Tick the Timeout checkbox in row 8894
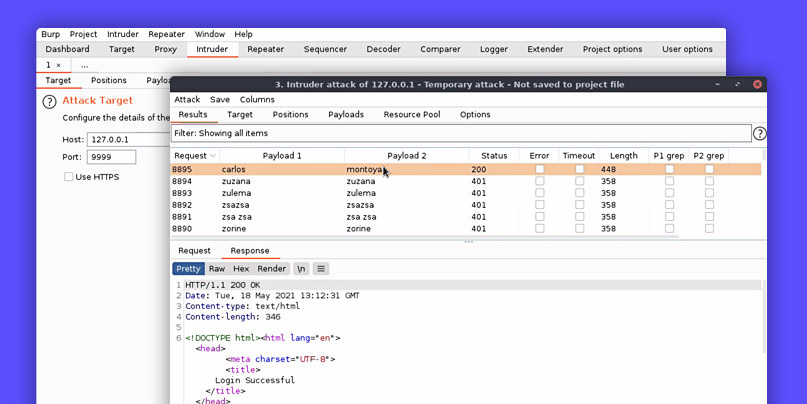Viewport: 807px width, 404px height. (580, 181)
